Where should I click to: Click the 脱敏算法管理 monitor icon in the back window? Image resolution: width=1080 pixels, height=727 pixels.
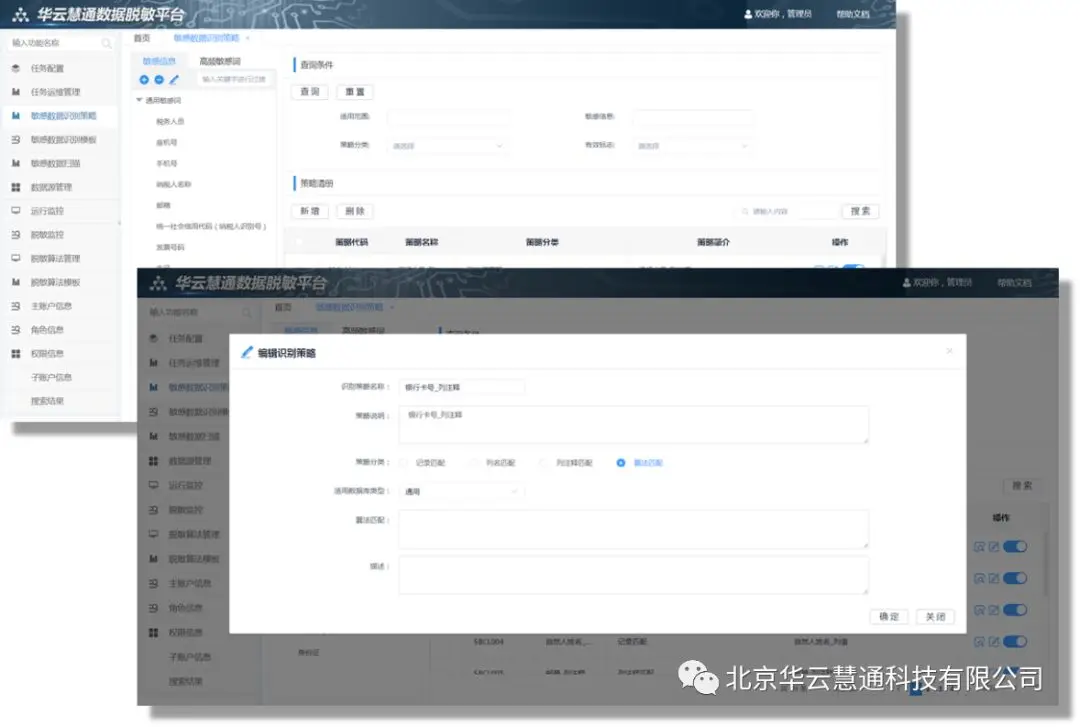[x=16, y=258]
